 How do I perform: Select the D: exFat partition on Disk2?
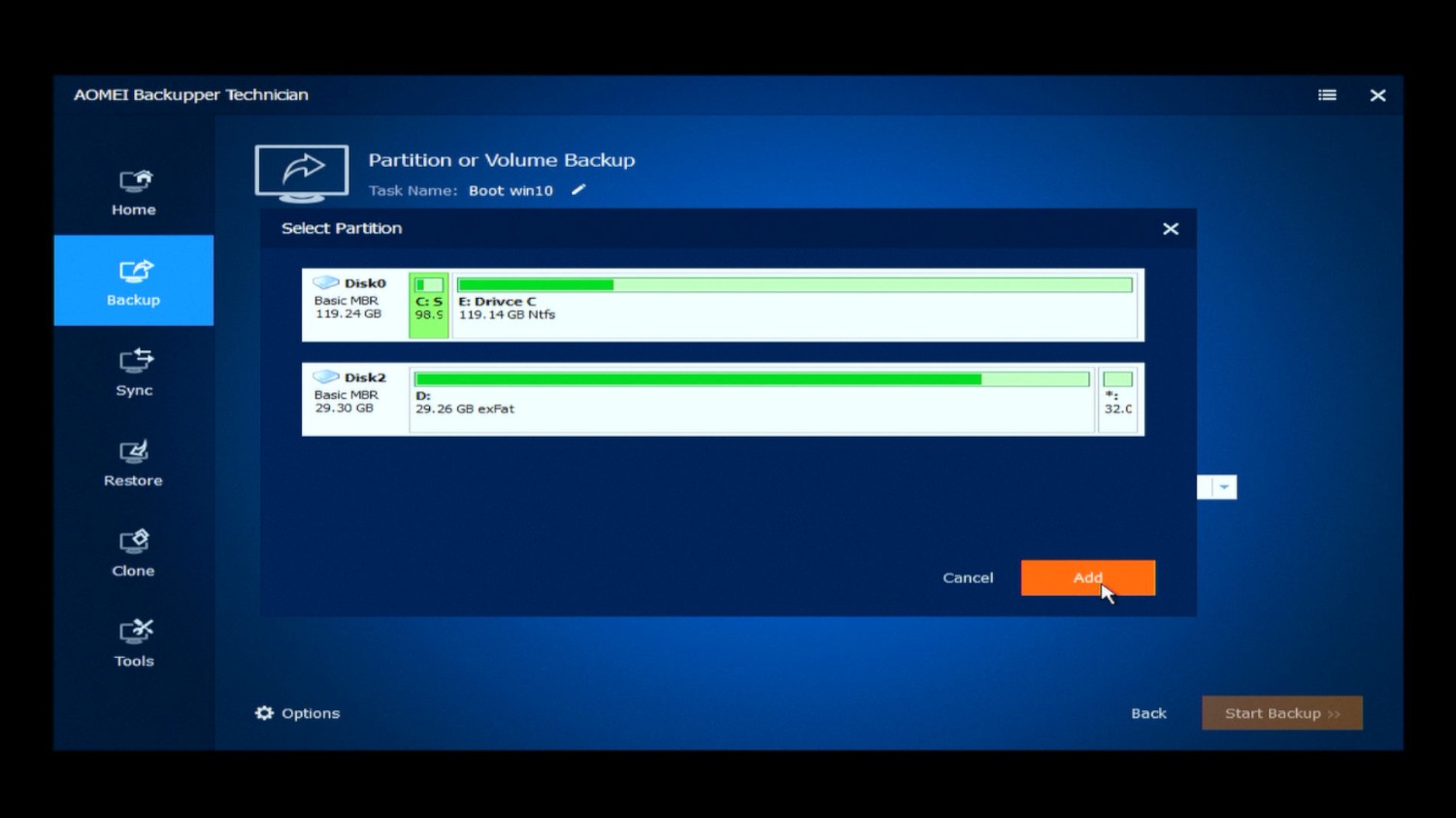coord(752,400)
